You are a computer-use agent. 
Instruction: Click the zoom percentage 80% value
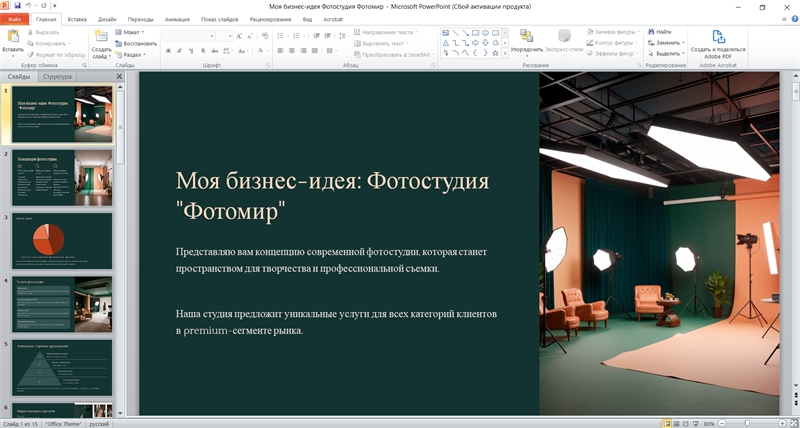(709, 424)
